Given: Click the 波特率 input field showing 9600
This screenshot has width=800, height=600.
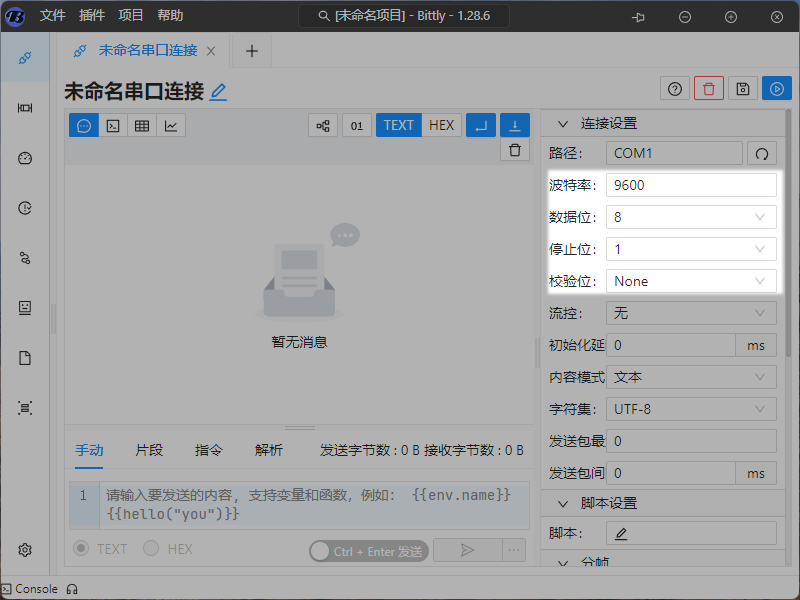Looking at the screenshot, I should click(691, 185).
